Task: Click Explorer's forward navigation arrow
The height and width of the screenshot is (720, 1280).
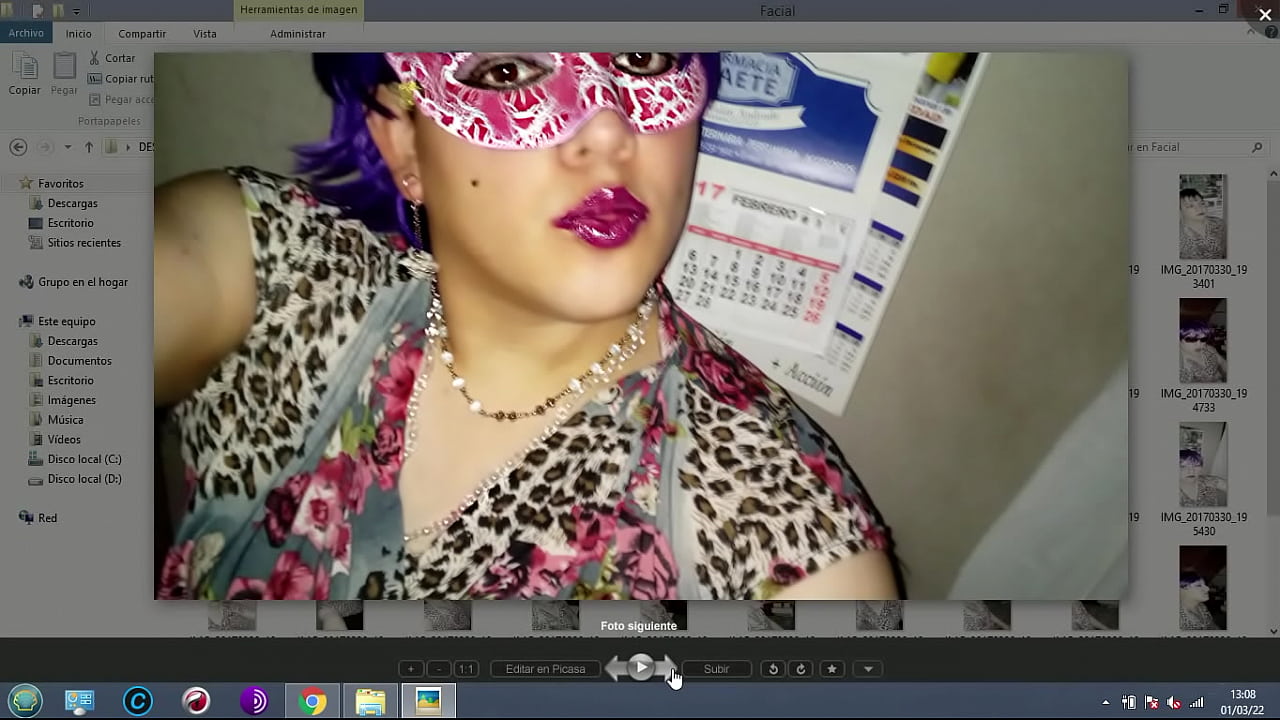Action: tap(44, 147)
